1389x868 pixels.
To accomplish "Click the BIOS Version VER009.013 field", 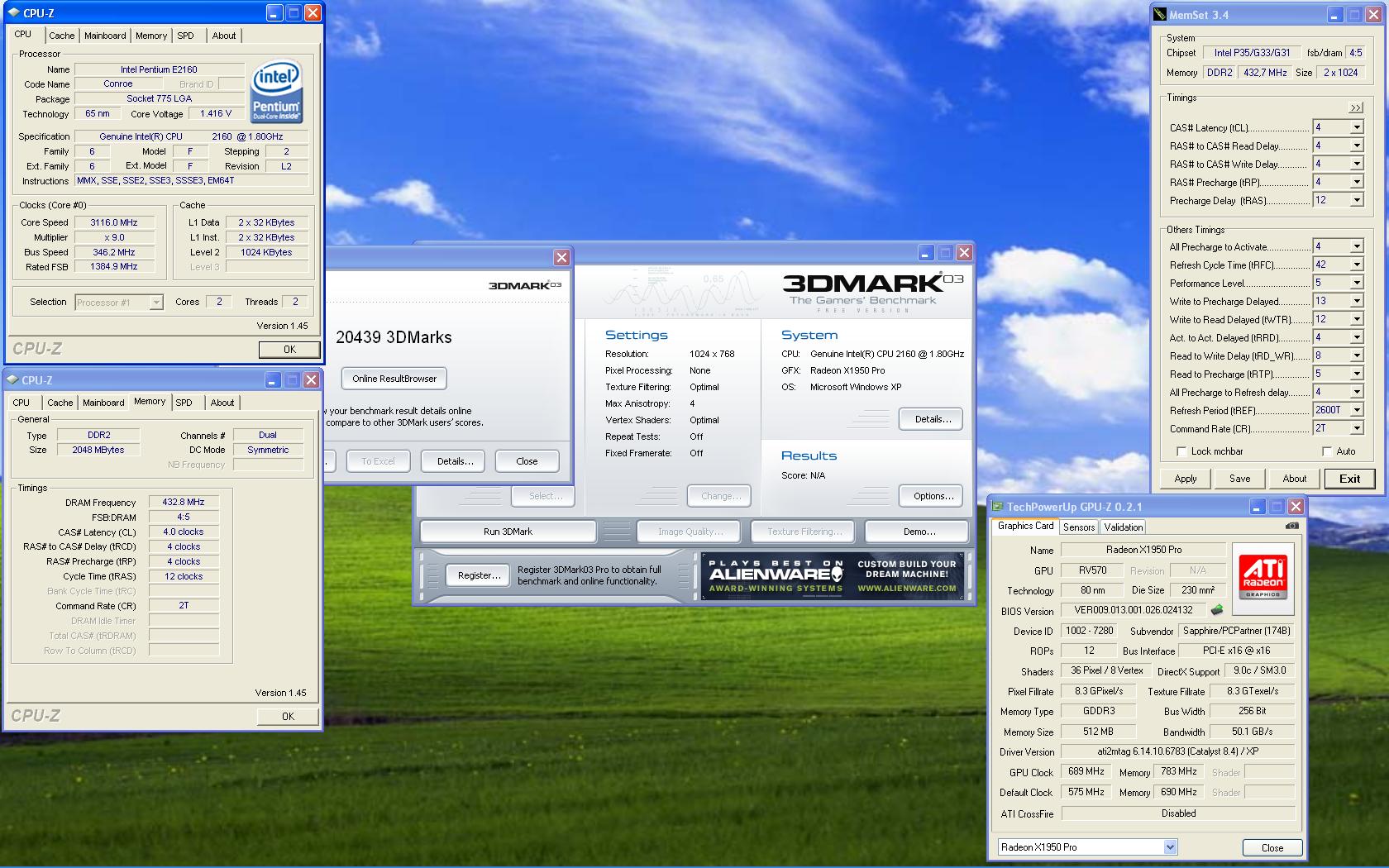I will click(x=1134, y=610).
